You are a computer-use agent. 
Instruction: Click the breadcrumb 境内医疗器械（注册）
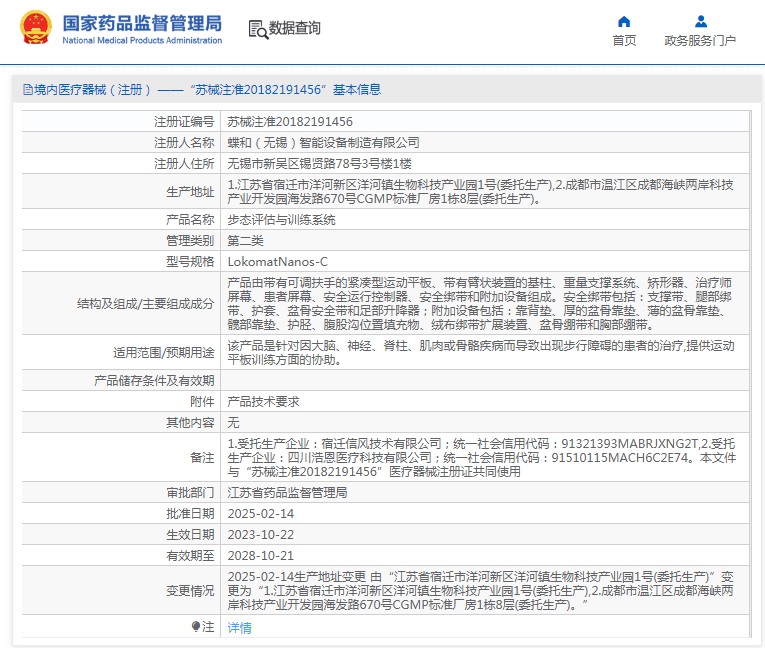coord(92,90)
